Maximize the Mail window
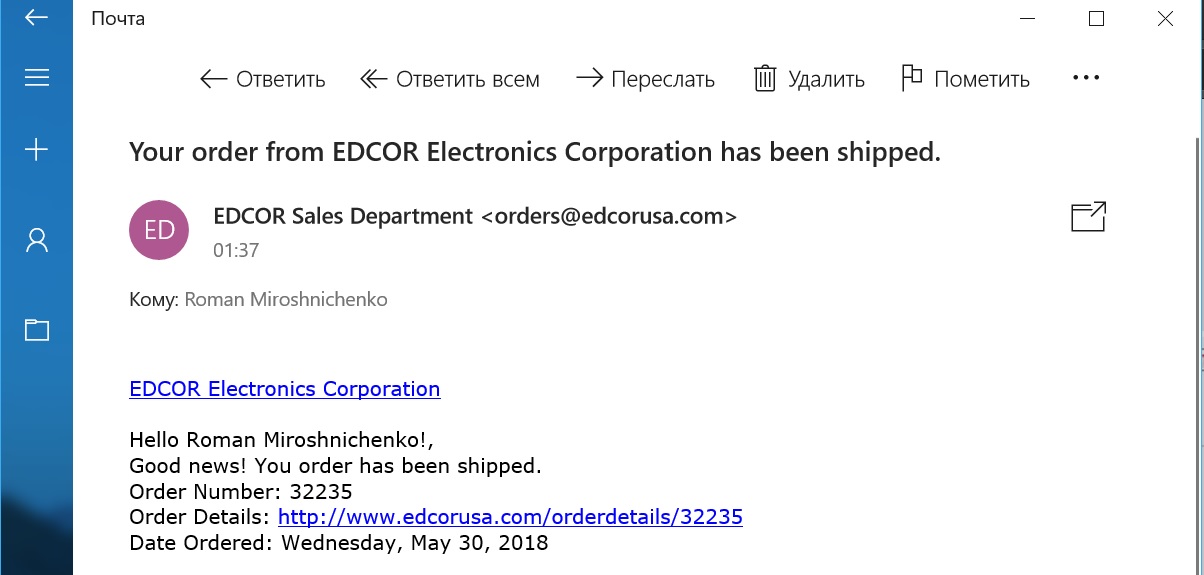 tap(1096, 18)
